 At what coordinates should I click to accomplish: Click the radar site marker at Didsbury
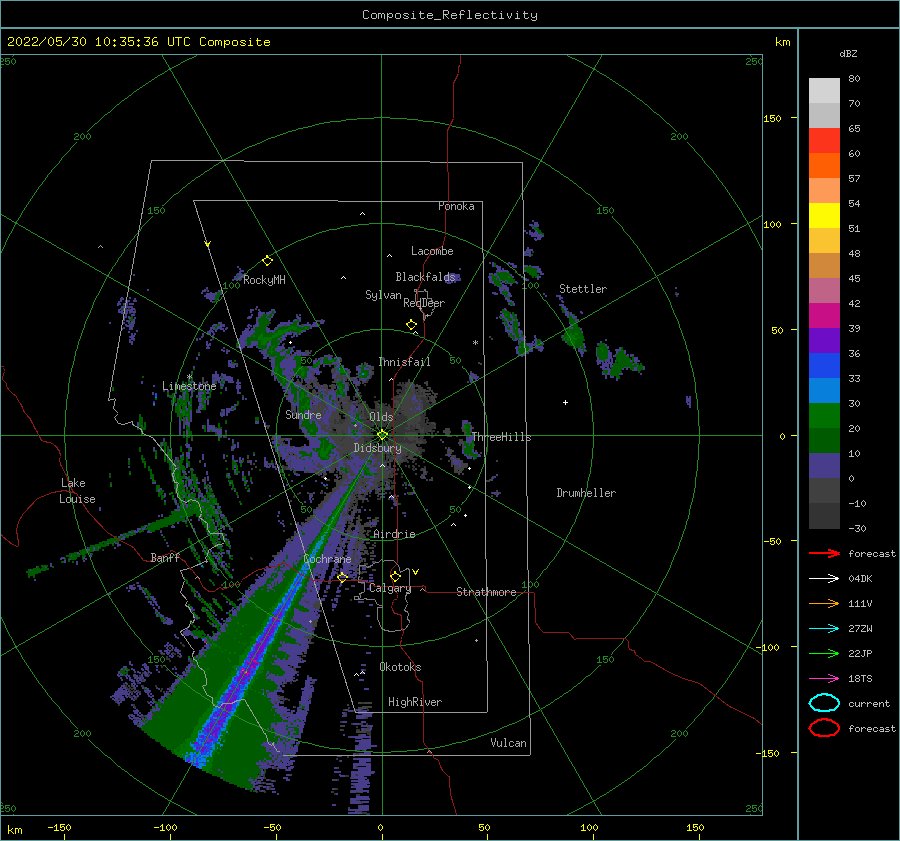tap(382, 435)
